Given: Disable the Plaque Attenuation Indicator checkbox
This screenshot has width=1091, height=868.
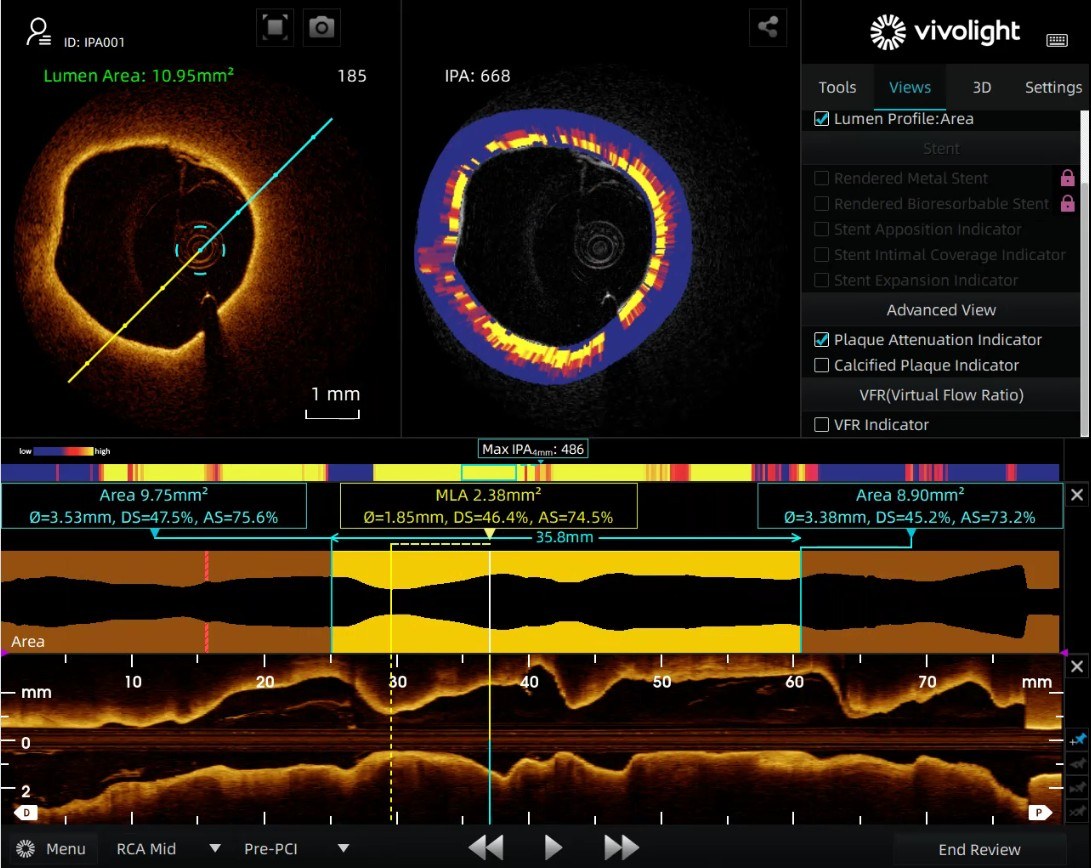Looking at the screenshot, I should pos(822,340).
